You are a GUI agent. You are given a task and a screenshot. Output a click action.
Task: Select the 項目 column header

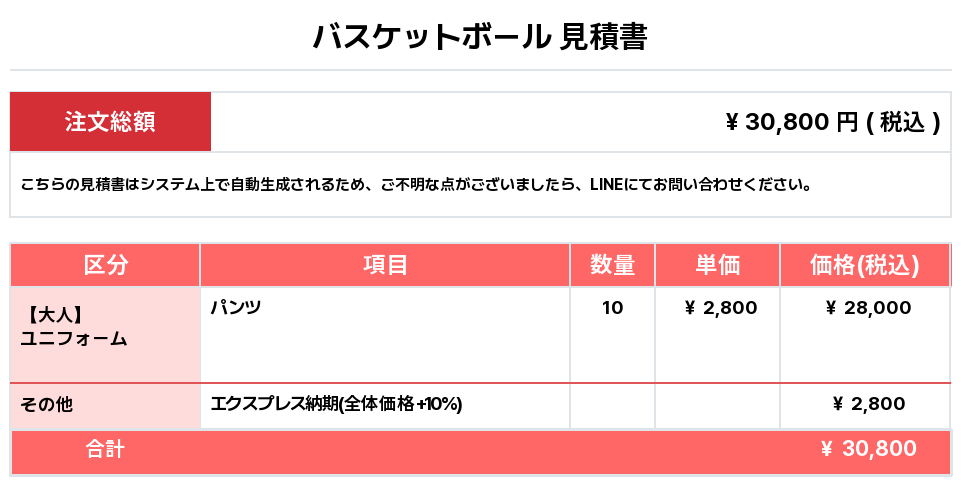[385, 265]
